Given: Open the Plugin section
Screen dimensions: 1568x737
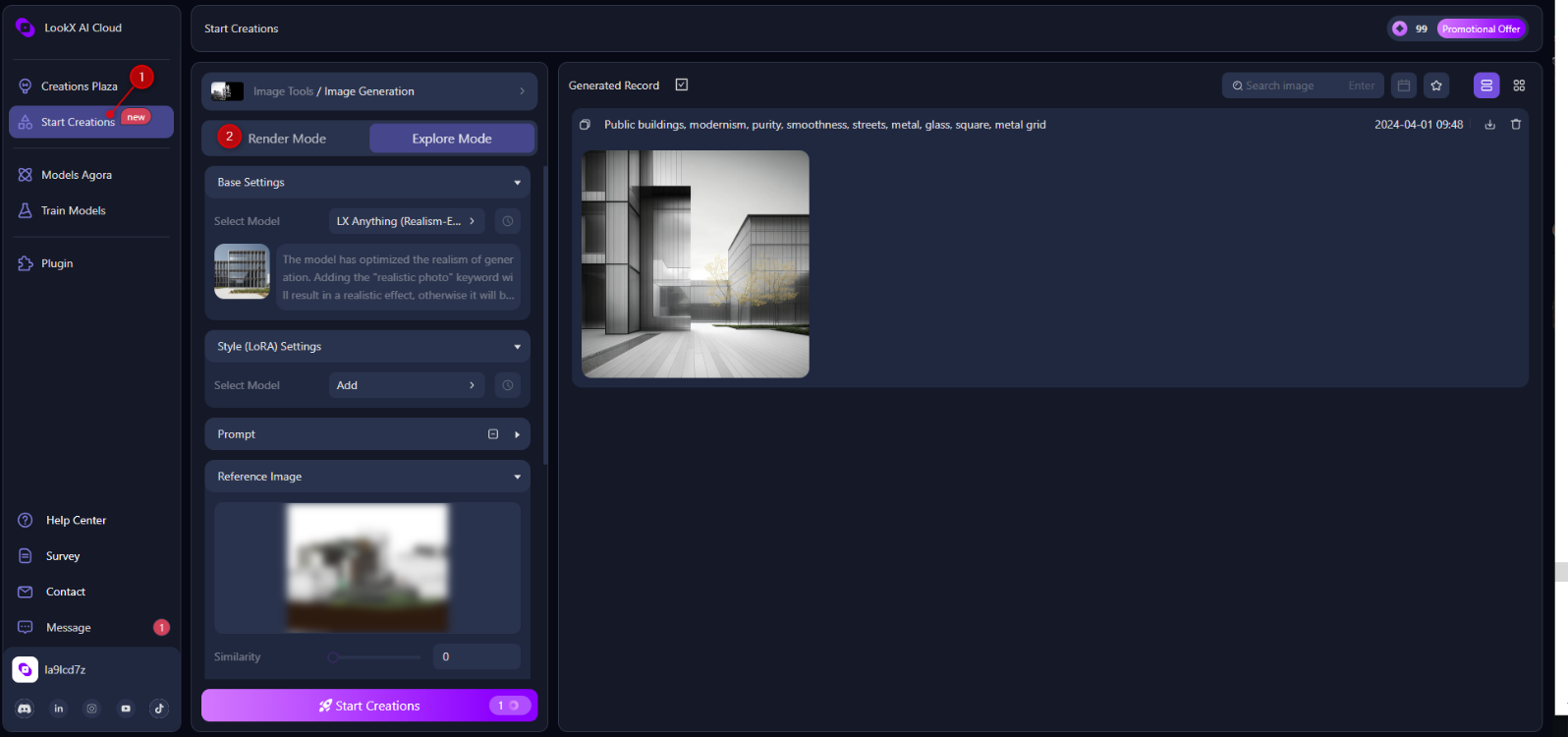Looking at the screenshot, I should pyautogui.click(x=57, y=263).
